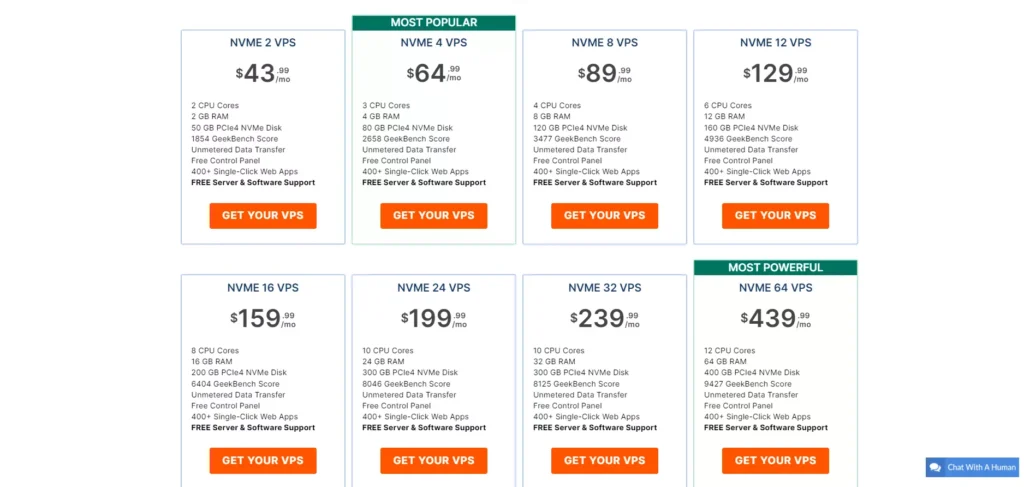Click the $64.99/mo price
This screenshot has height=487, width=1024.
coord(434,74)
